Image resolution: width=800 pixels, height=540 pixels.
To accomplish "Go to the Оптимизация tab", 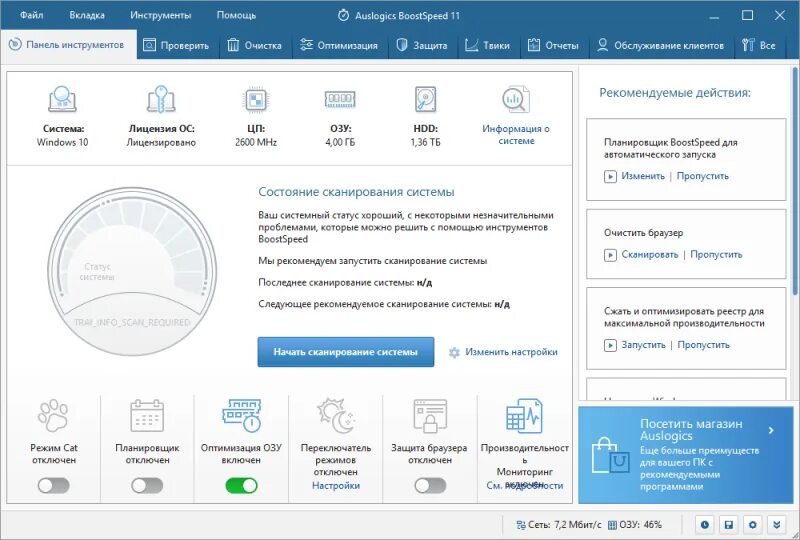I will 338,45.
